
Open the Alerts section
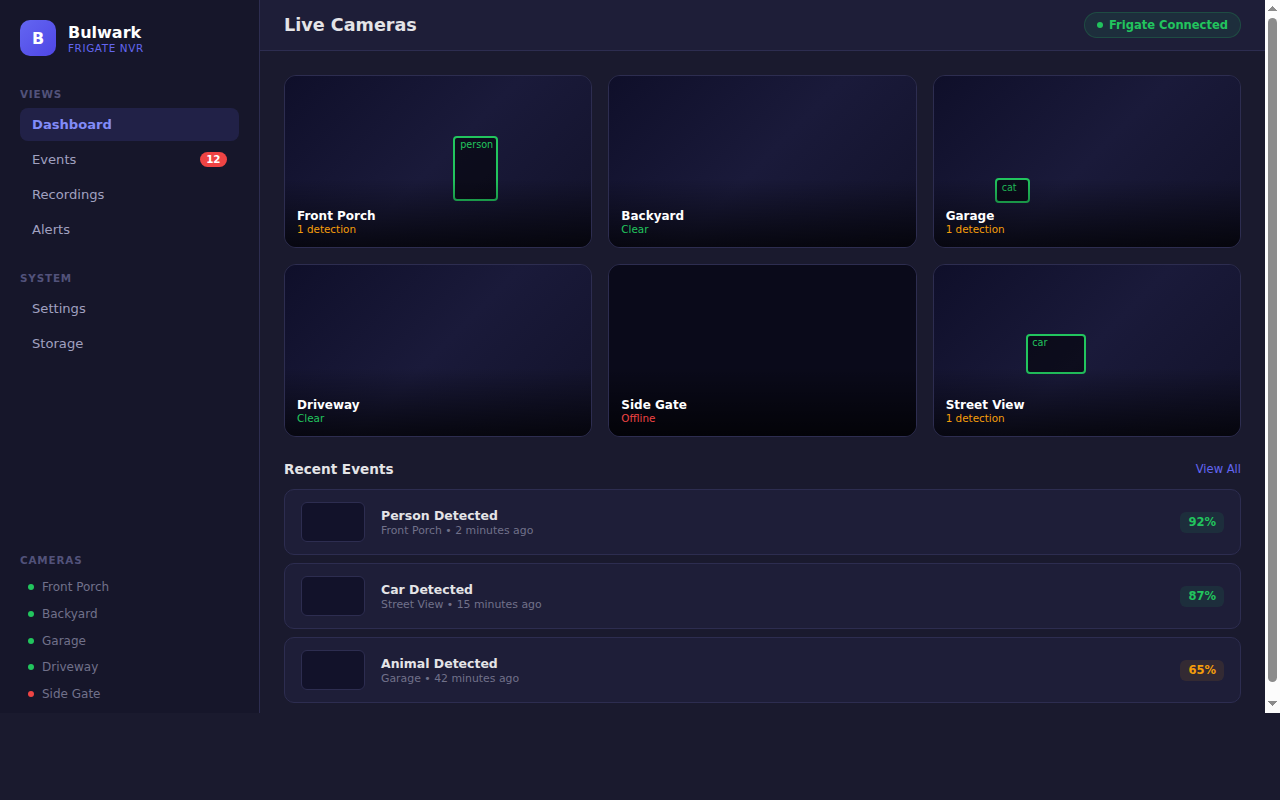pos(51,230)
